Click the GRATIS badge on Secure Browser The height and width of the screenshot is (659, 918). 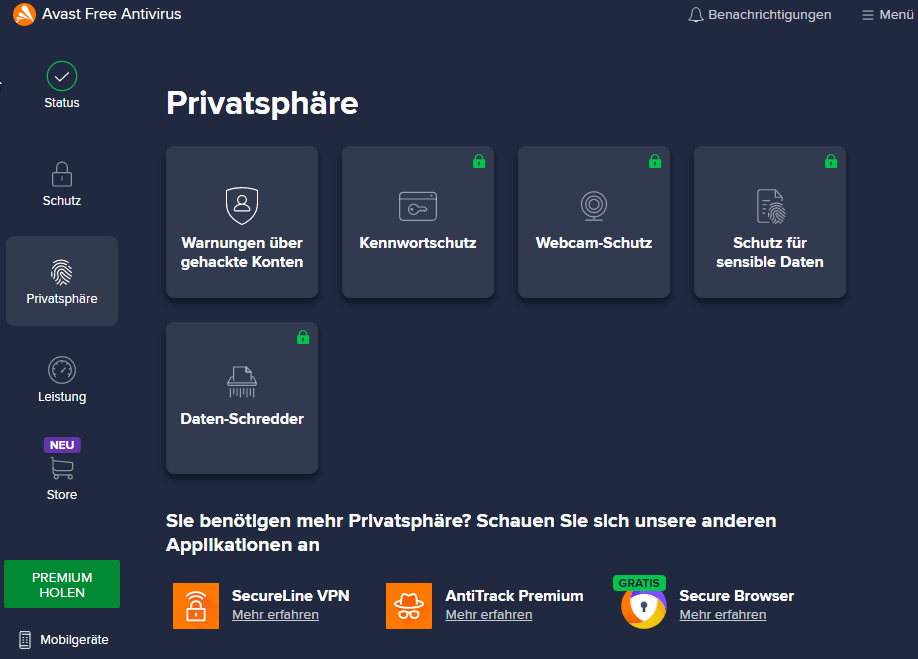[x=639, y=583]
